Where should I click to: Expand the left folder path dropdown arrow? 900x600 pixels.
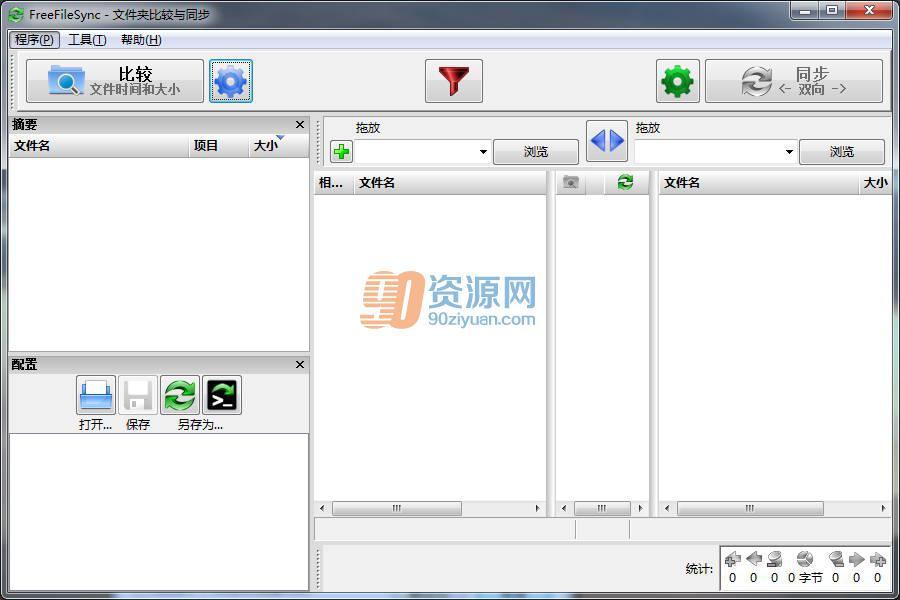point(483,152)
